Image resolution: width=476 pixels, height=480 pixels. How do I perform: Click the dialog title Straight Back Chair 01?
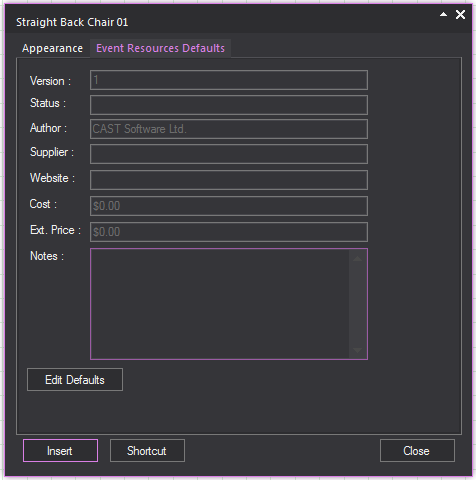click(x=72, y=22)
